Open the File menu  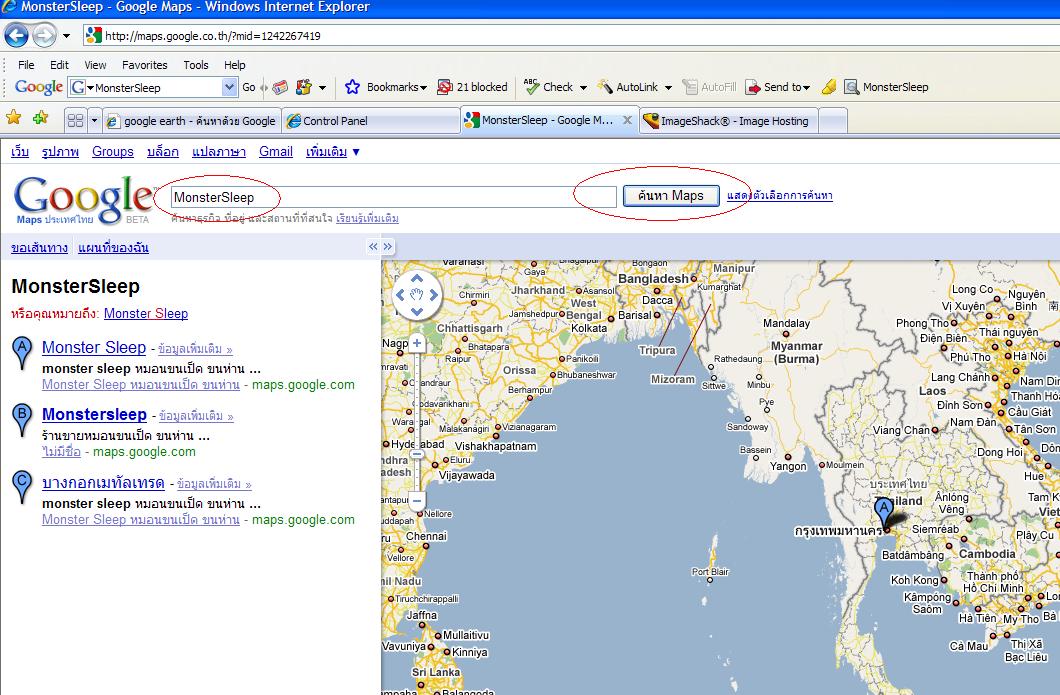pyautogui.click(x=26, y=65)
